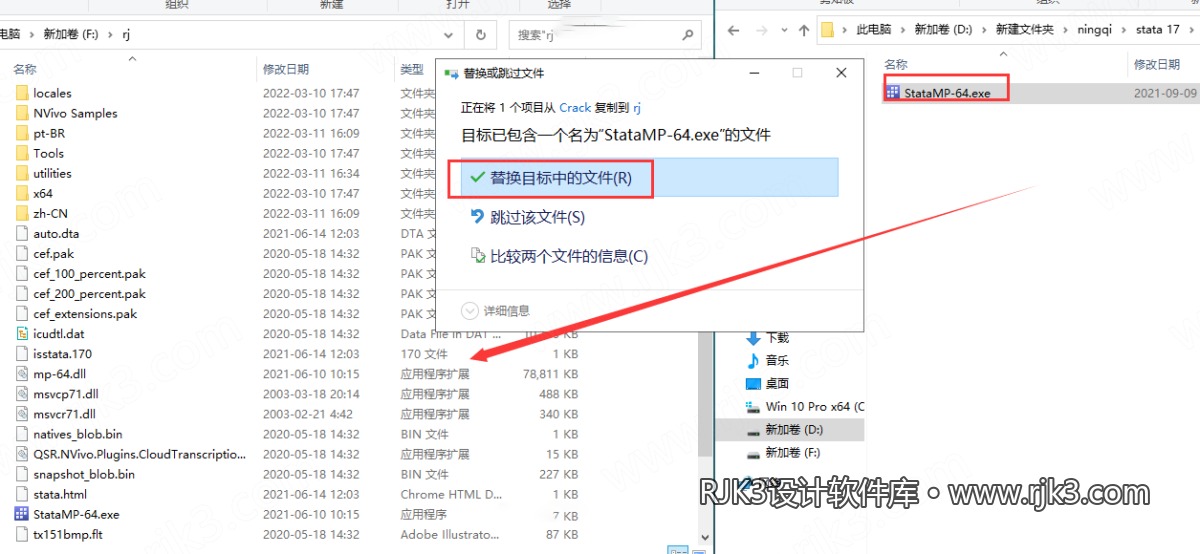Select stata.html file icon
This screenshot has height=554, width=1200.
(22, 494)
